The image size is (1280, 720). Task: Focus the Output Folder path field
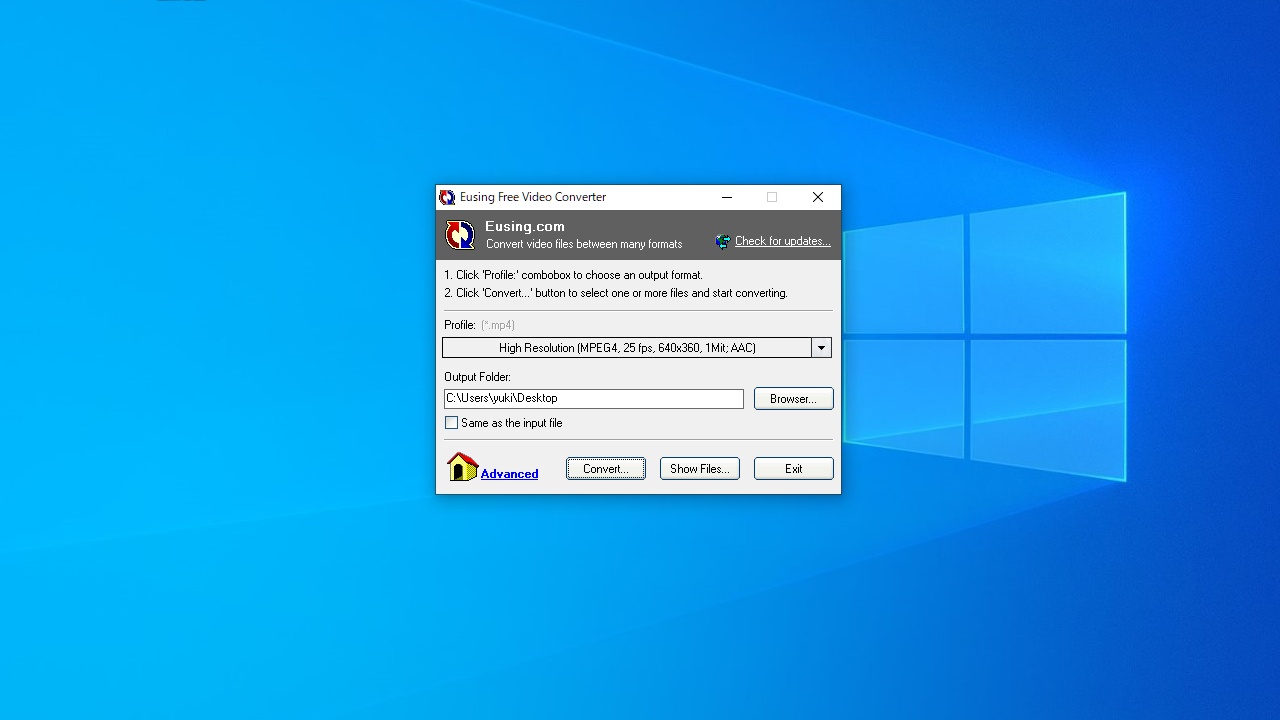[594, 399]
